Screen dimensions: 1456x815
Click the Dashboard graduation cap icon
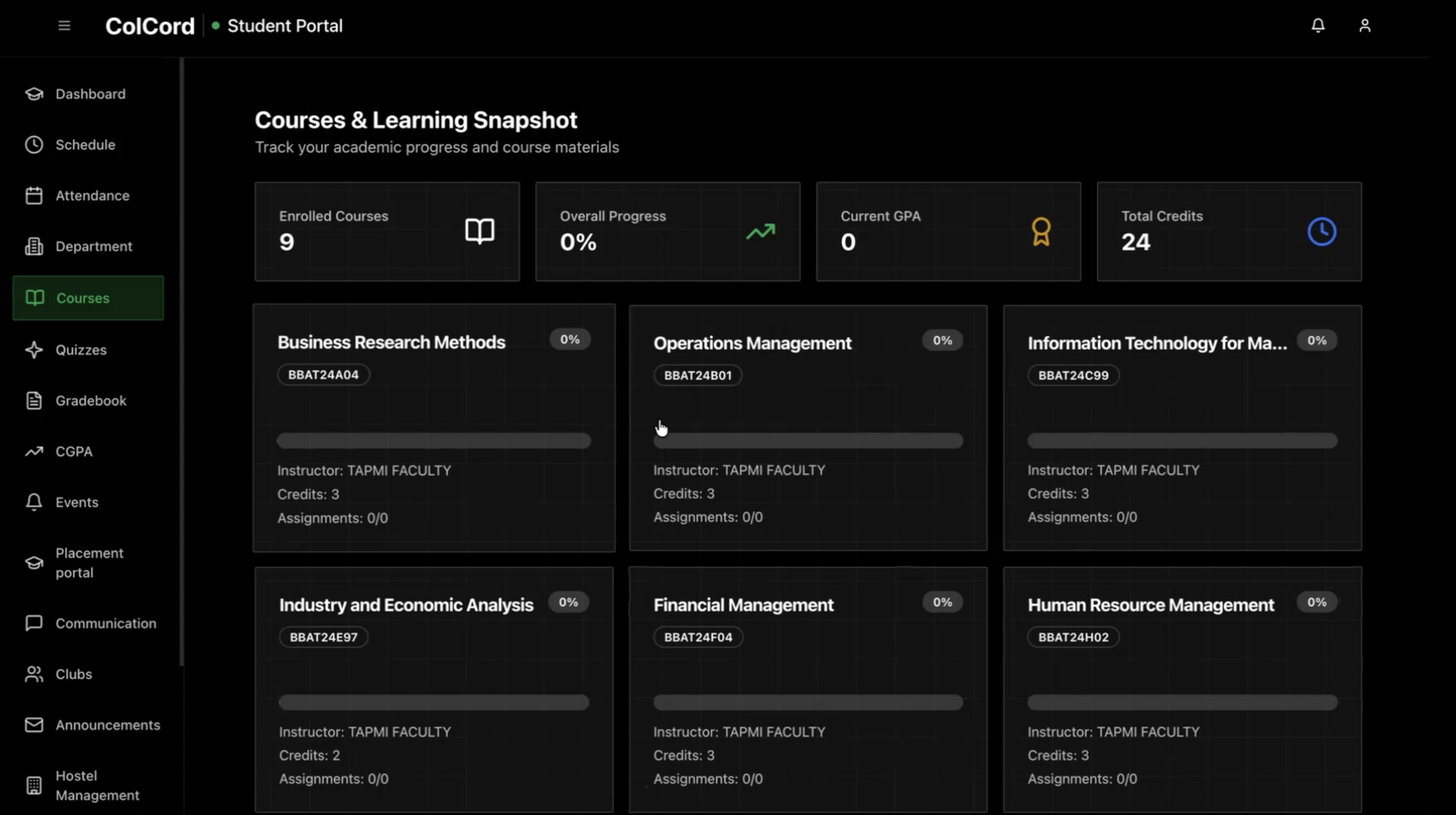34,94
